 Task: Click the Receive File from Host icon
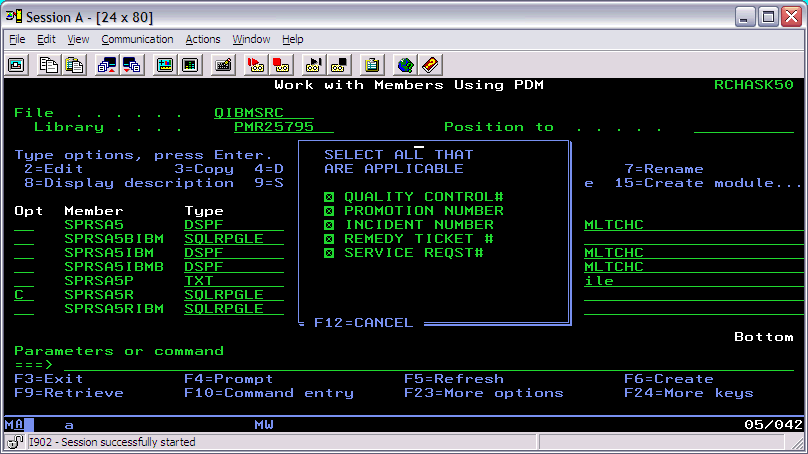pyautogui.click(x=132, y=65)
